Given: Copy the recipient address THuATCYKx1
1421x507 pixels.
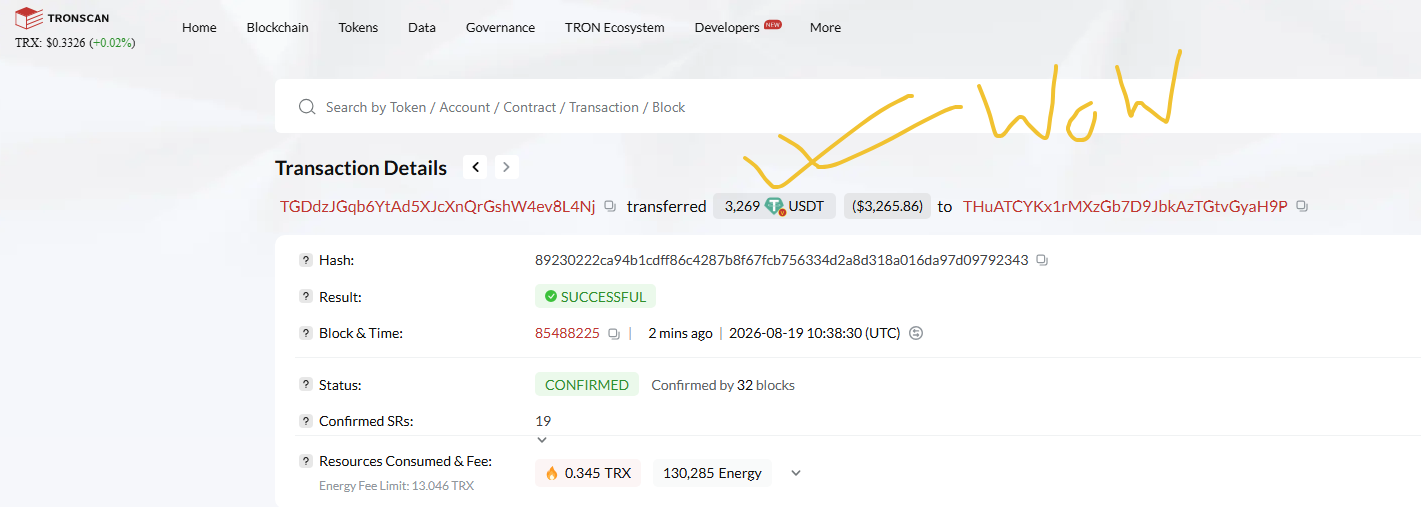Looking at the screenshot, I should click(x=1302, y=206).
